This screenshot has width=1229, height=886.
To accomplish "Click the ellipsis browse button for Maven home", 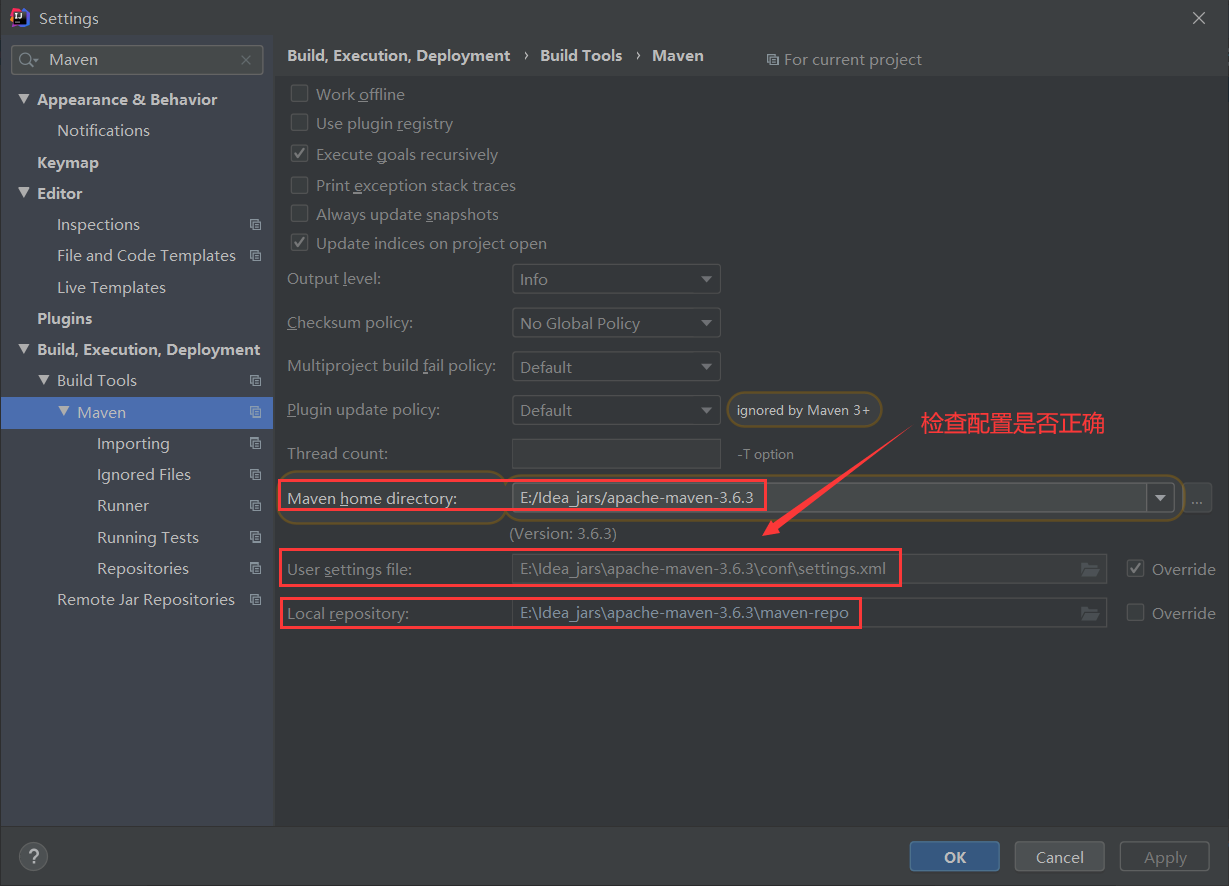I will point(1197,498).
